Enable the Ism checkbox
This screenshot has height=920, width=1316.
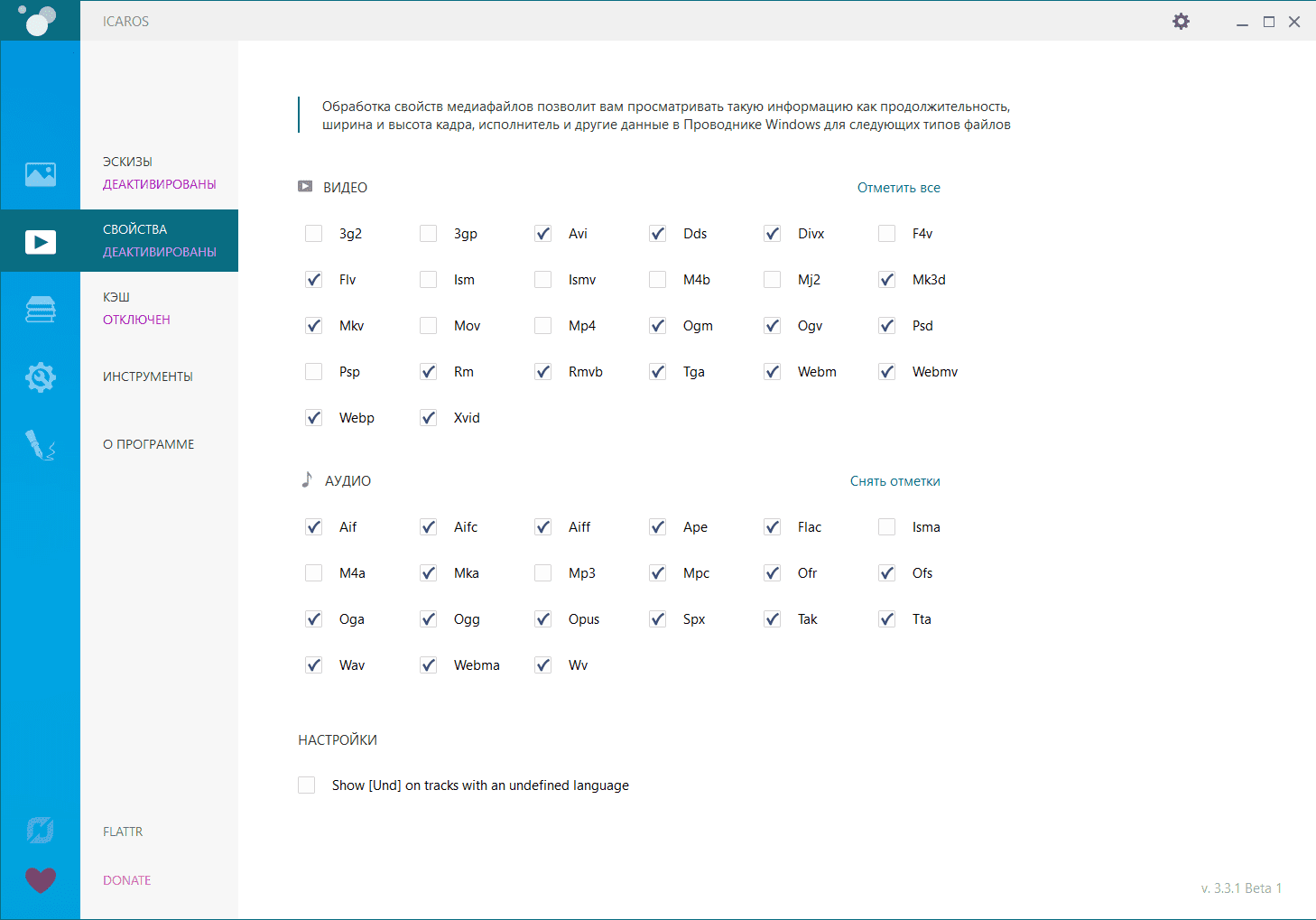click(429, 280)
